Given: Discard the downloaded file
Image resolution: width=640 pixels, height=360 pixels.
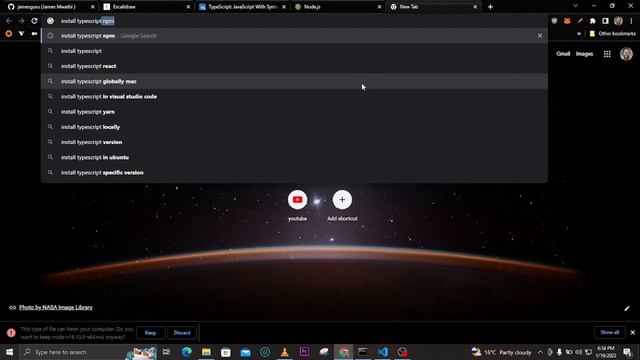Looking at the screenshot, I should (x=182, y=333).
